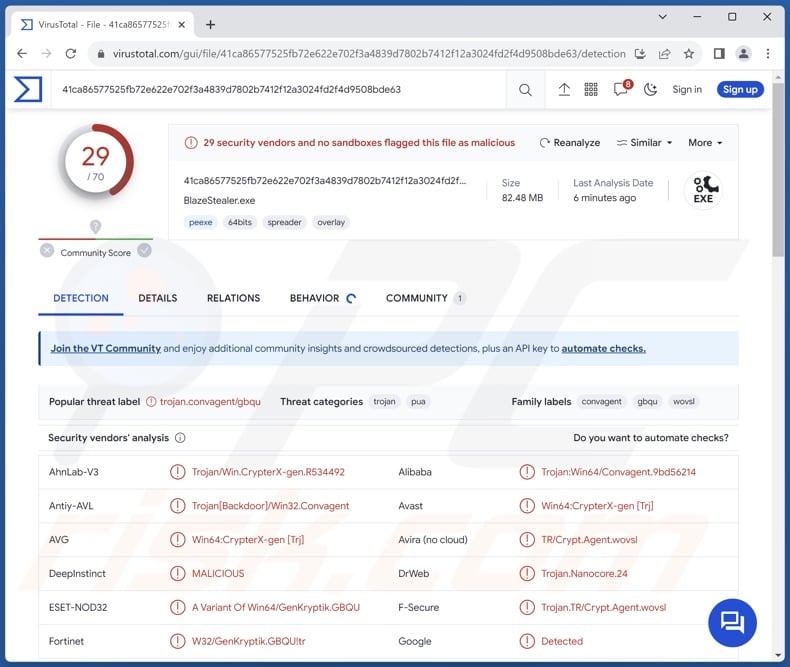
Task: Click the browser address bar URL
Action: coord(368,53)
